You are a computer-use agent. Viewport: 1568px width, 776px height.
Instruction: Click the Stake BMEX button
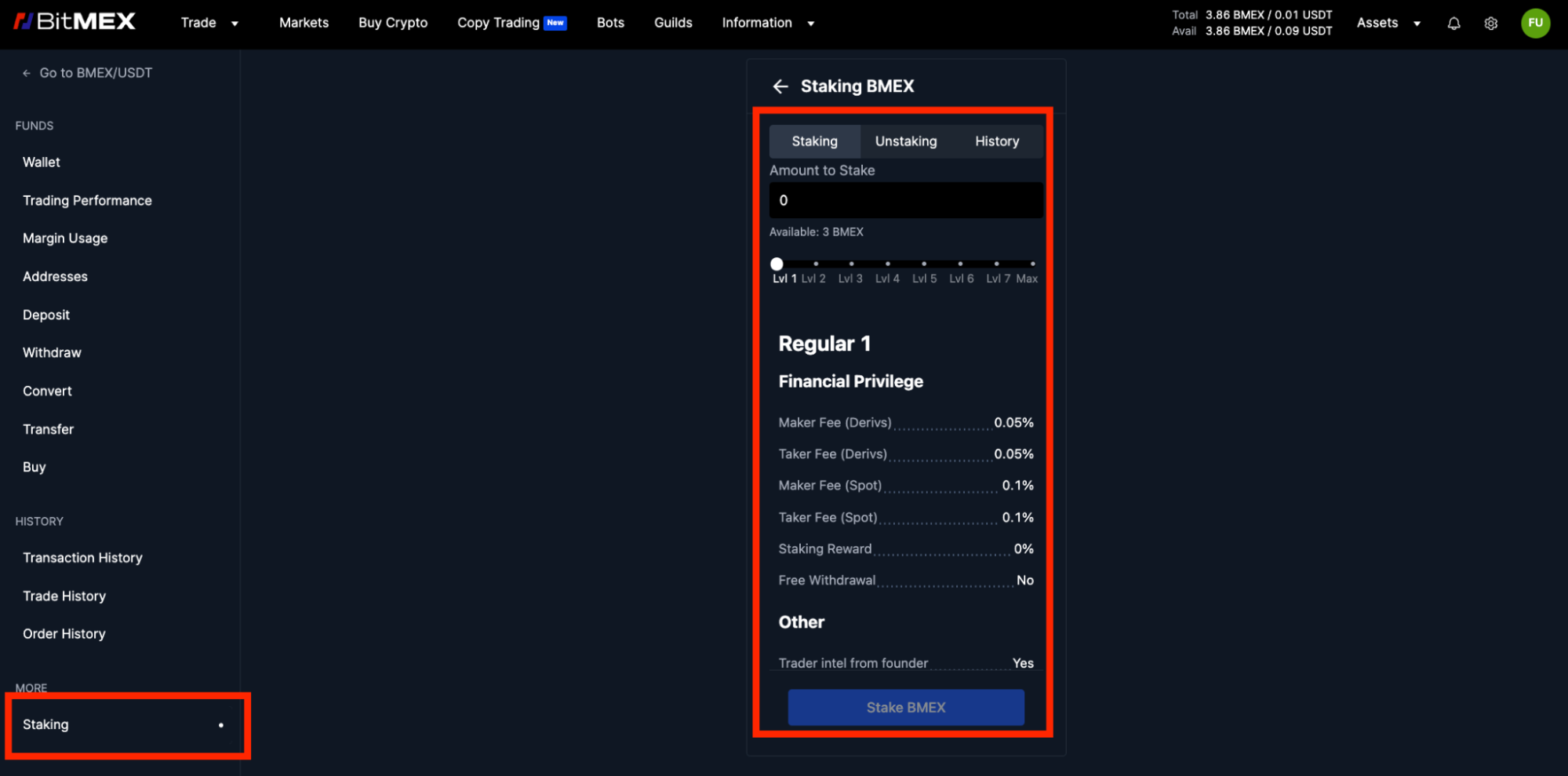coord(906,708)
